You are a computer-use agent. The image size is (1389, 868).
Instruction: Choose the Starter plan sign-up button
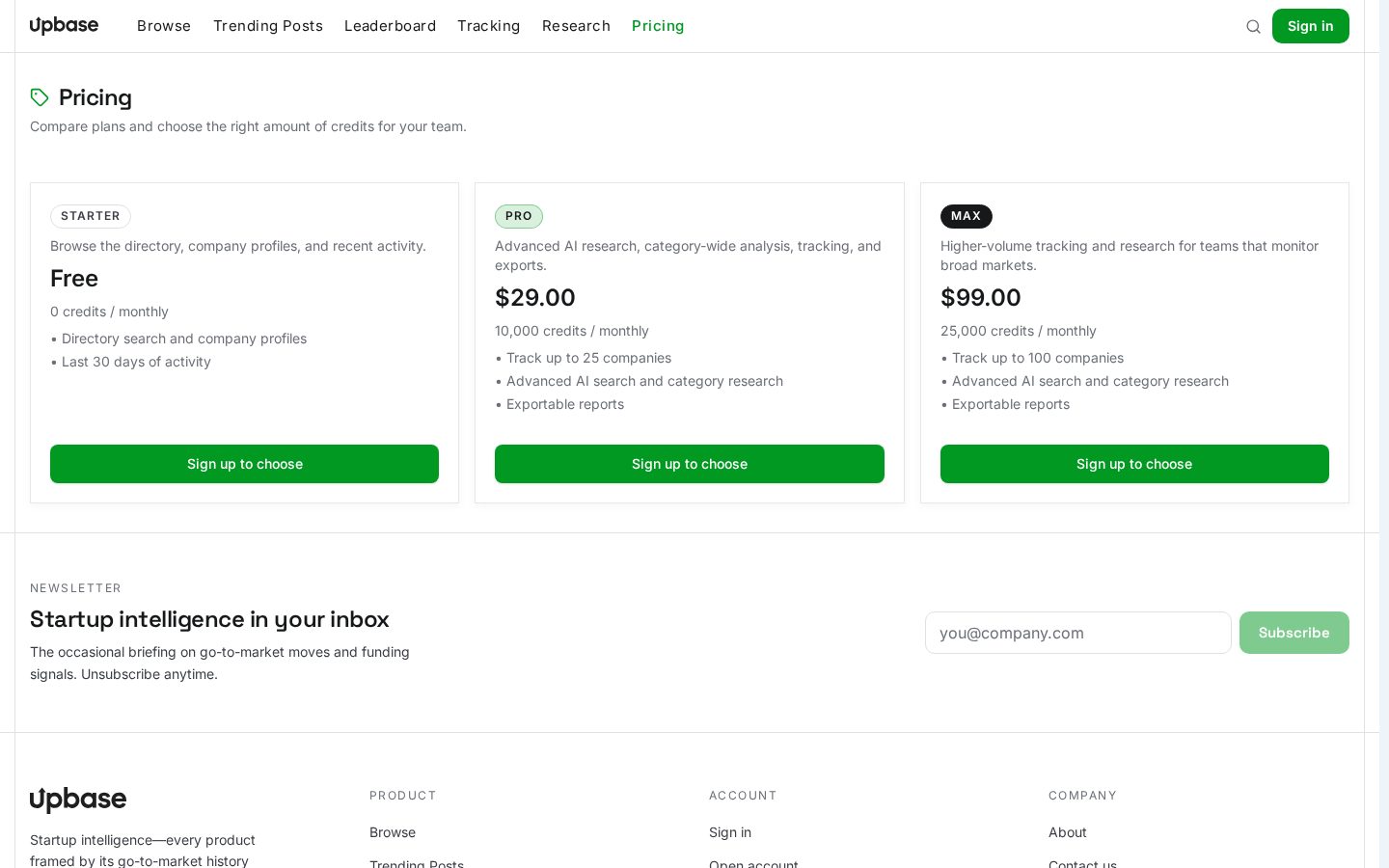(244, 464)
